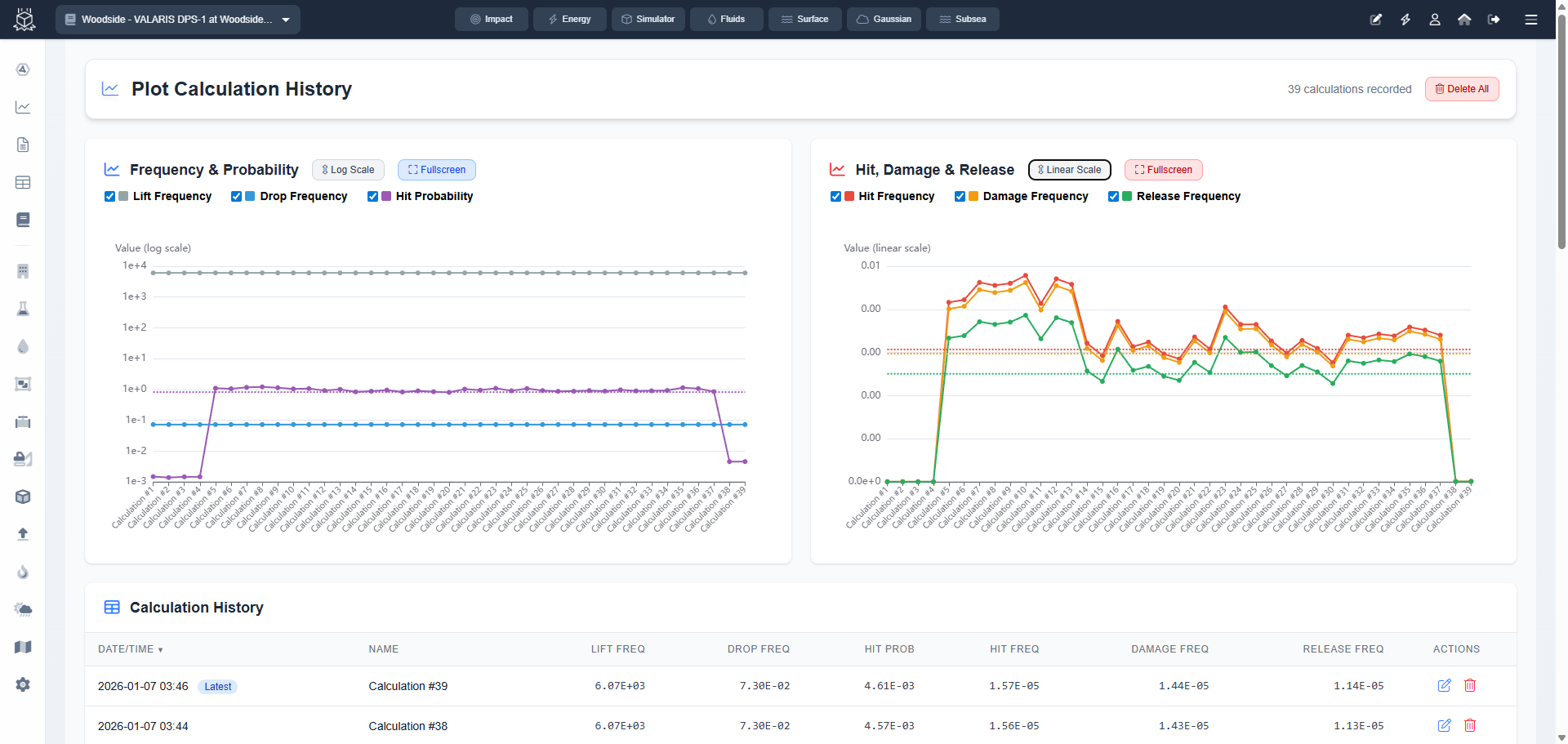This screenshot has height=744, width=1568.
Task: Open the user profile icon
Action: [x=1435, y=20]
